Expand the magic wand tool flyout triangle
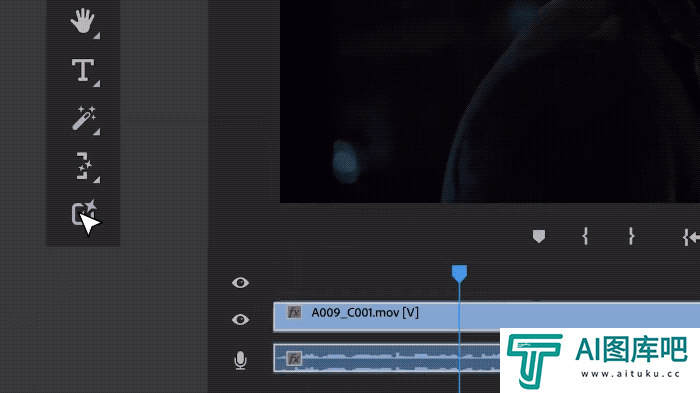This screenshot has width=700, height=393. click(x=96, y=132)
